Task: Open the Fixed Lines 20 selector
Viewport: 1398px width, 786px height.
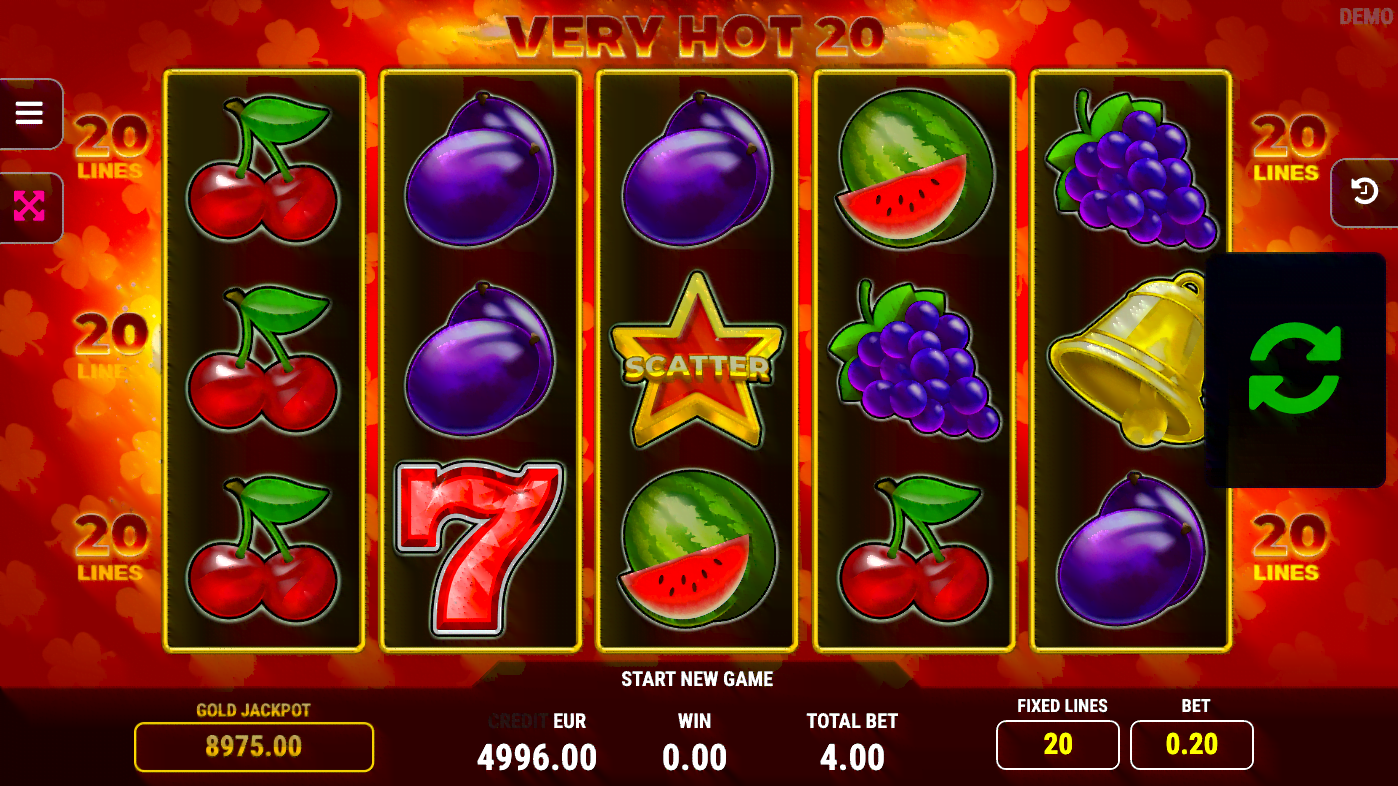Action: coord(1058,744)
